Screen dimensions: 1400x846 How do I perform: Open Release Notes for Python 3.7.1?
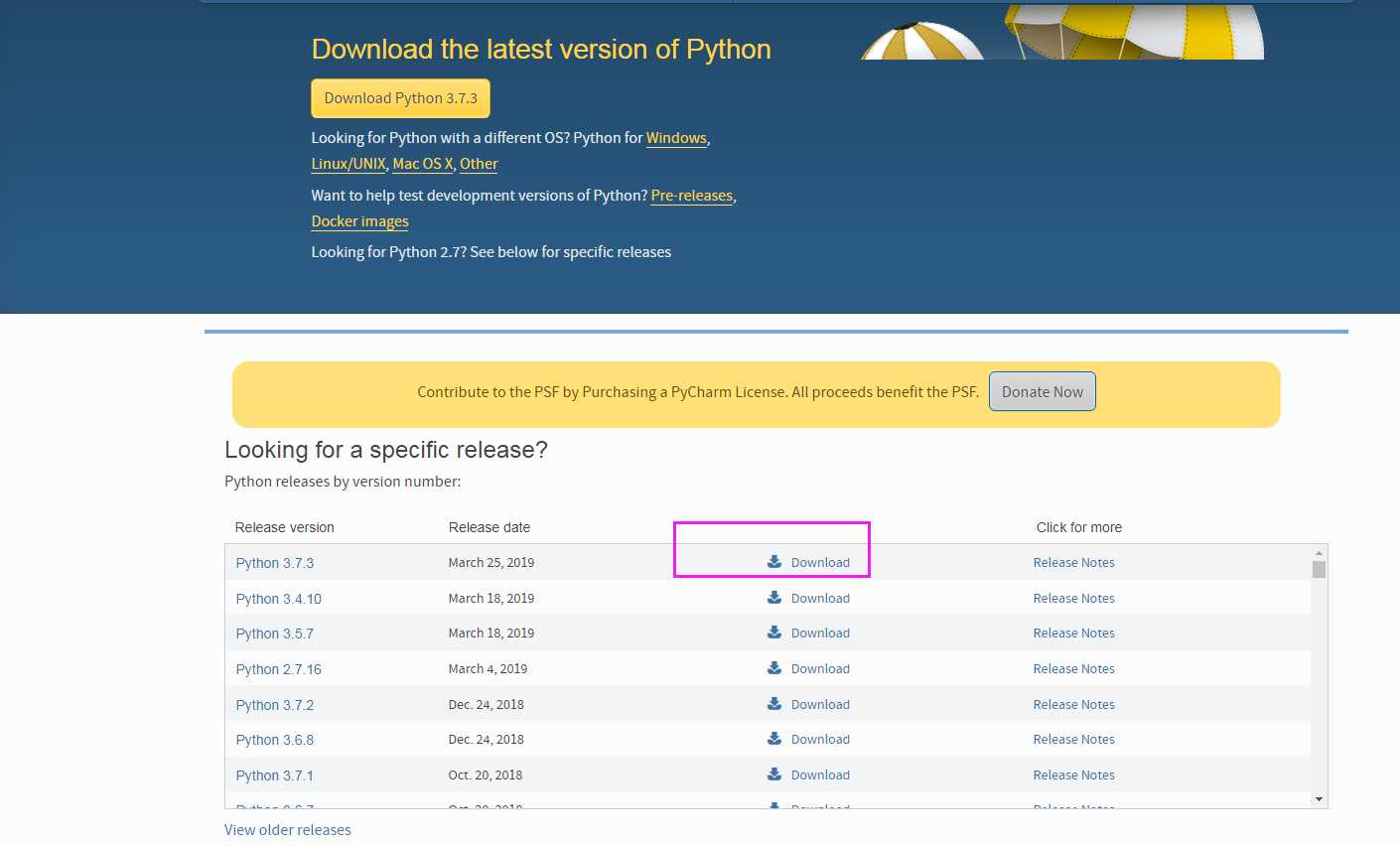click(x=1073, y=775)
